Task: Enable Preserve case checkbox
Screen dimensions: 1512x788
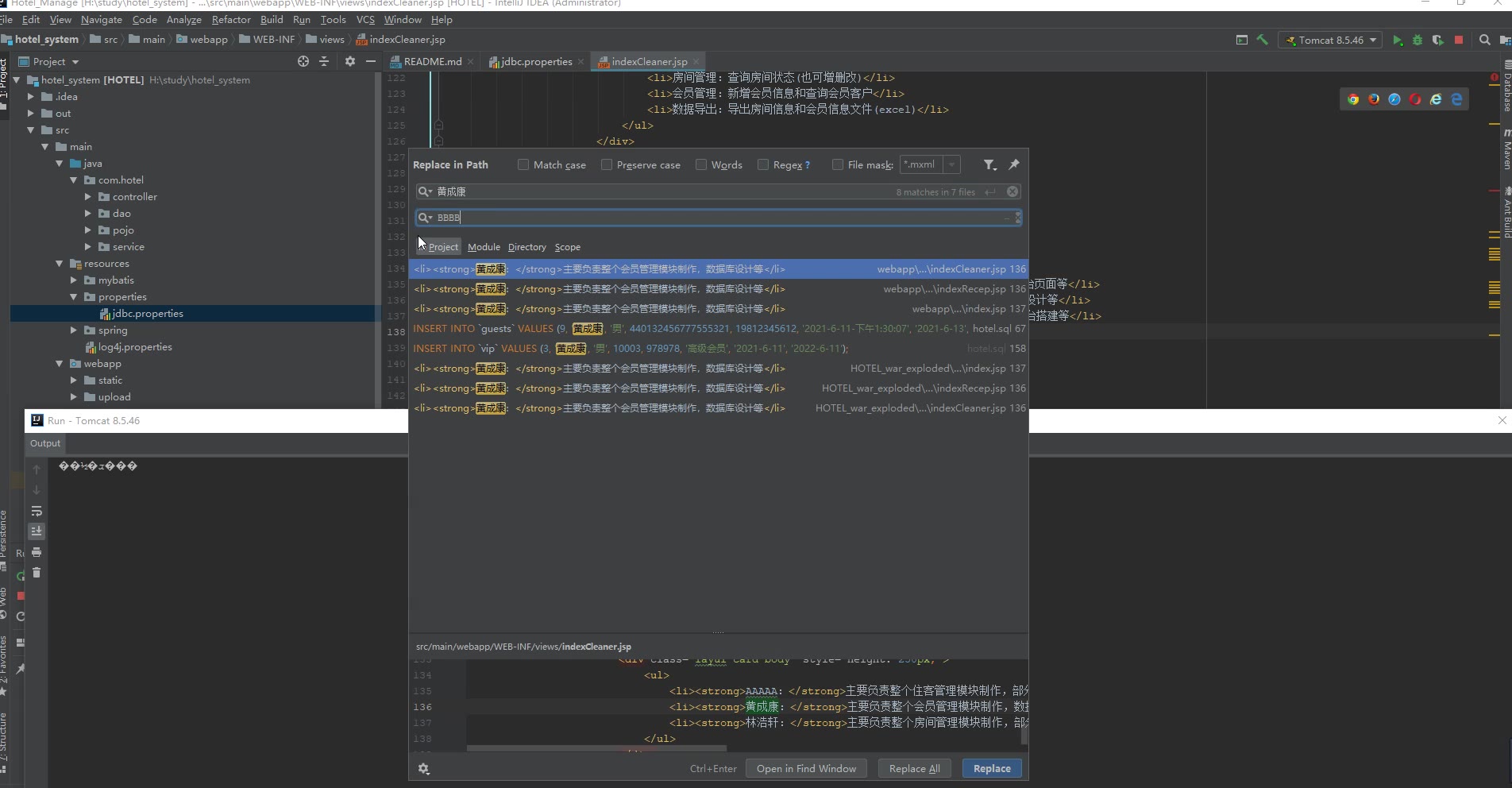Action: [607, 164]
